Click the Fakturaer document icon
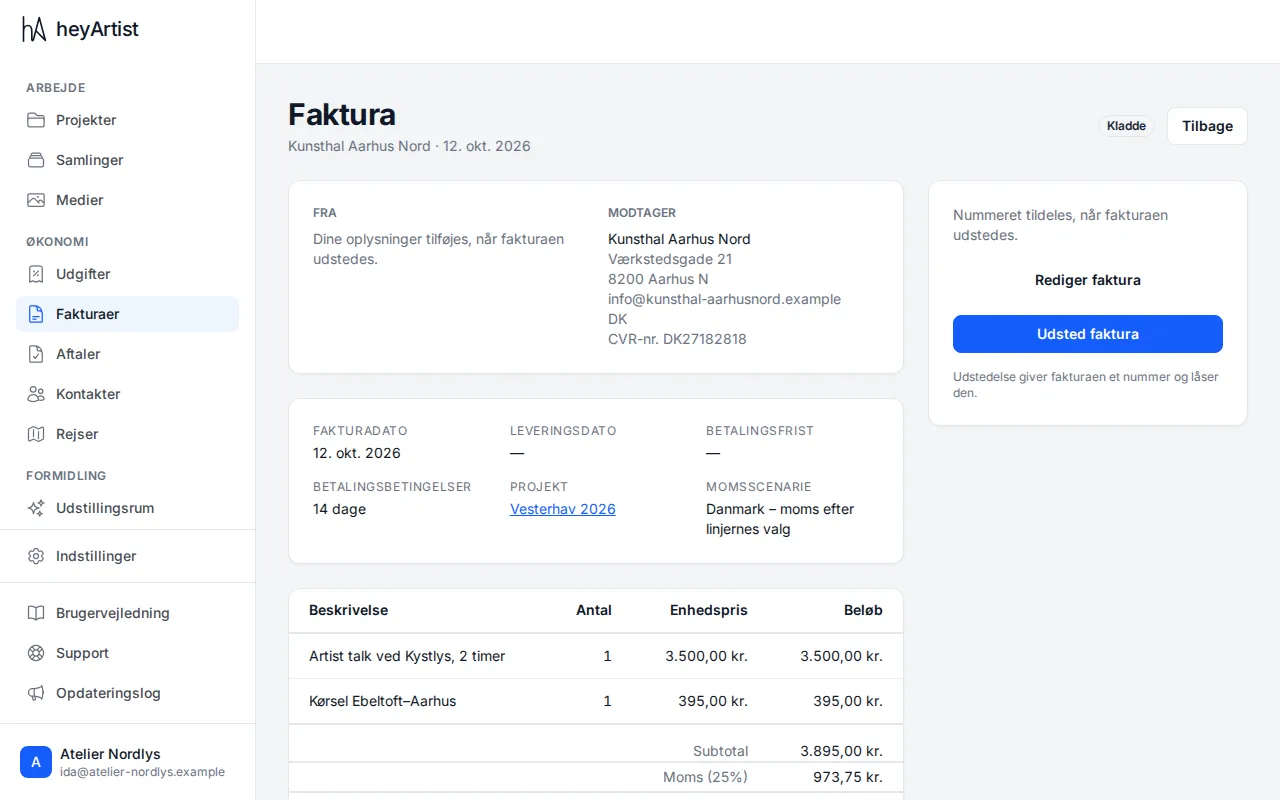Screen dimensions: 1280x800 pyautogui.click(x=36, y=314)
